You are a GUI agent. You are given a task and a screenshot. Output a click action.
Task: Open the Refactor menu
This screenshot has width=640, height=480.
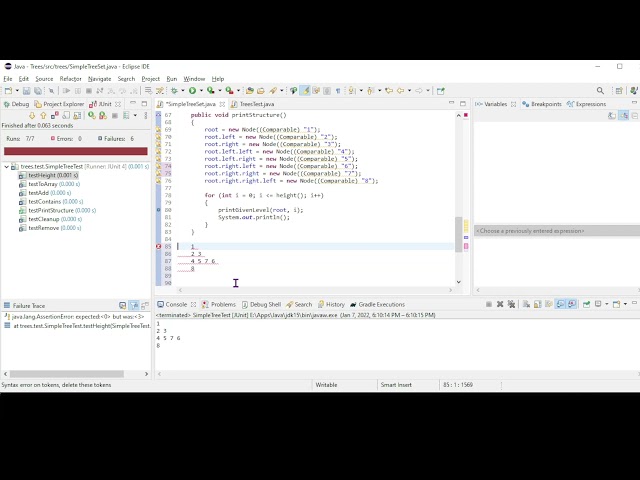[70, 78]
